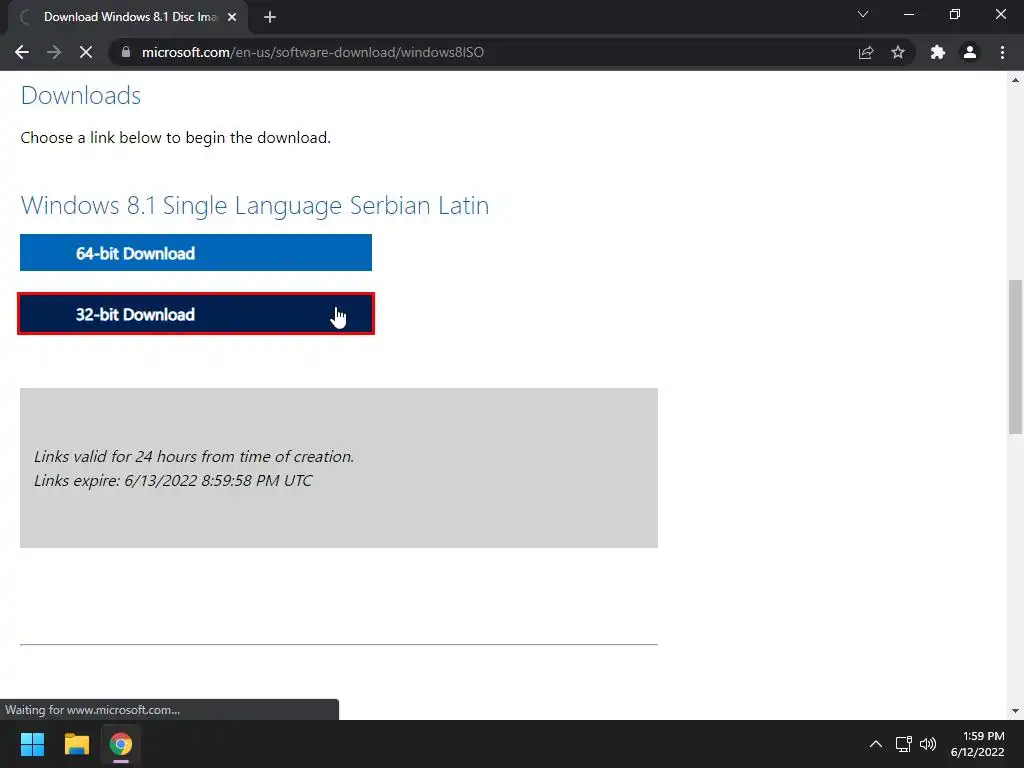Click the forward navigation arrow
This screenshot has height=768, width=1024.
54,52
